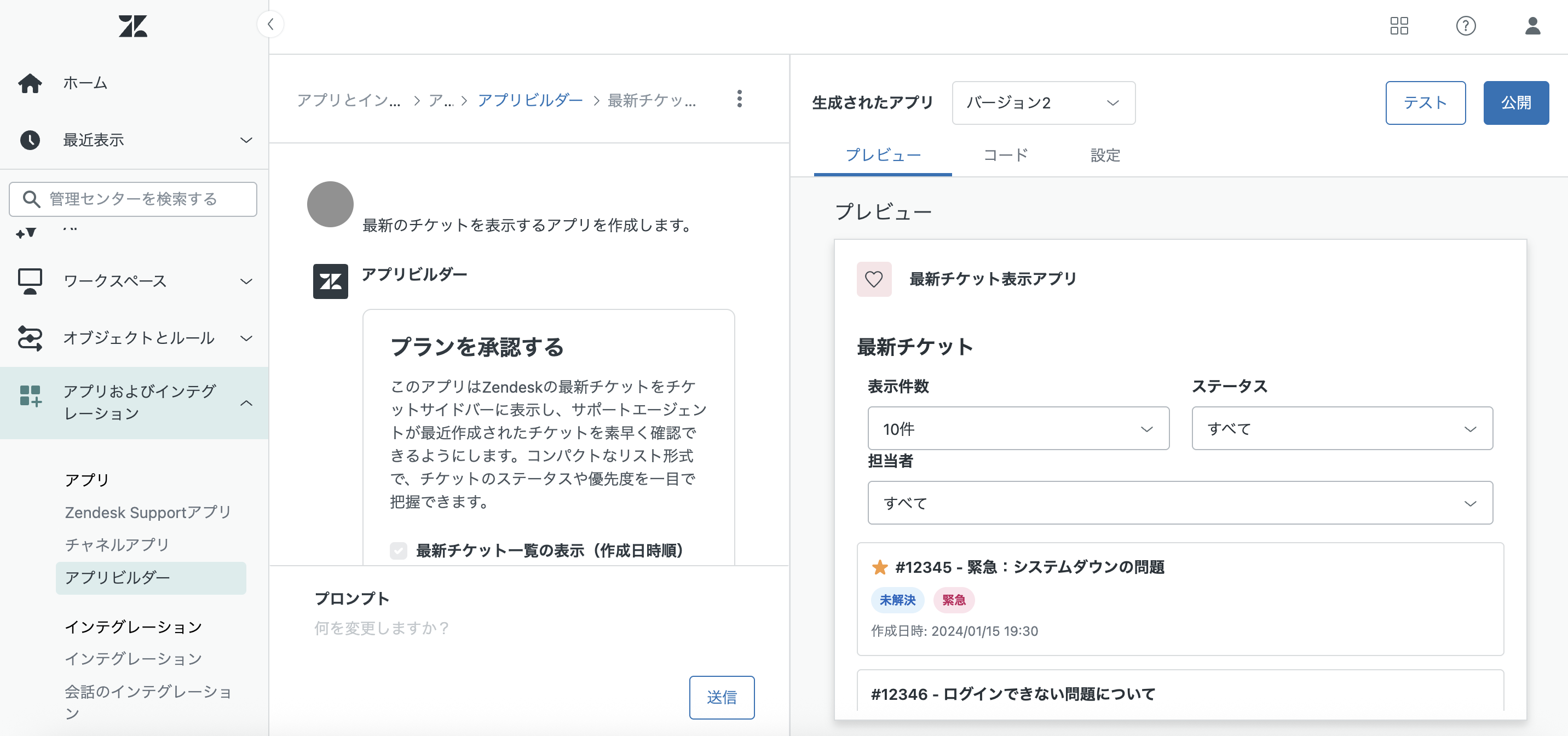
Task: Collapse the アプリおよびインテグレーション section chevron
Action: pos(246,403)
